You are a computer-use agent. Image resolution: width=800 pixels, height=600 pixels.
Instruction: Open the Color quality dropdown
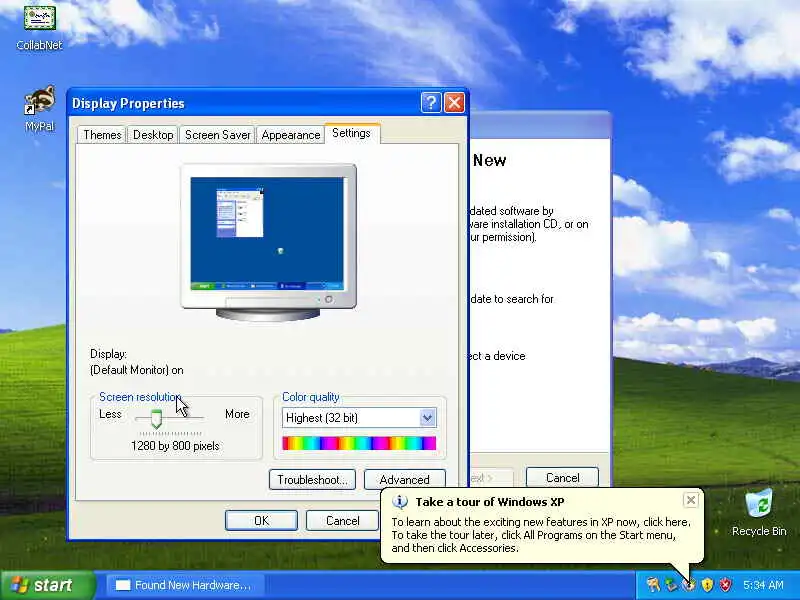point(359,418)
